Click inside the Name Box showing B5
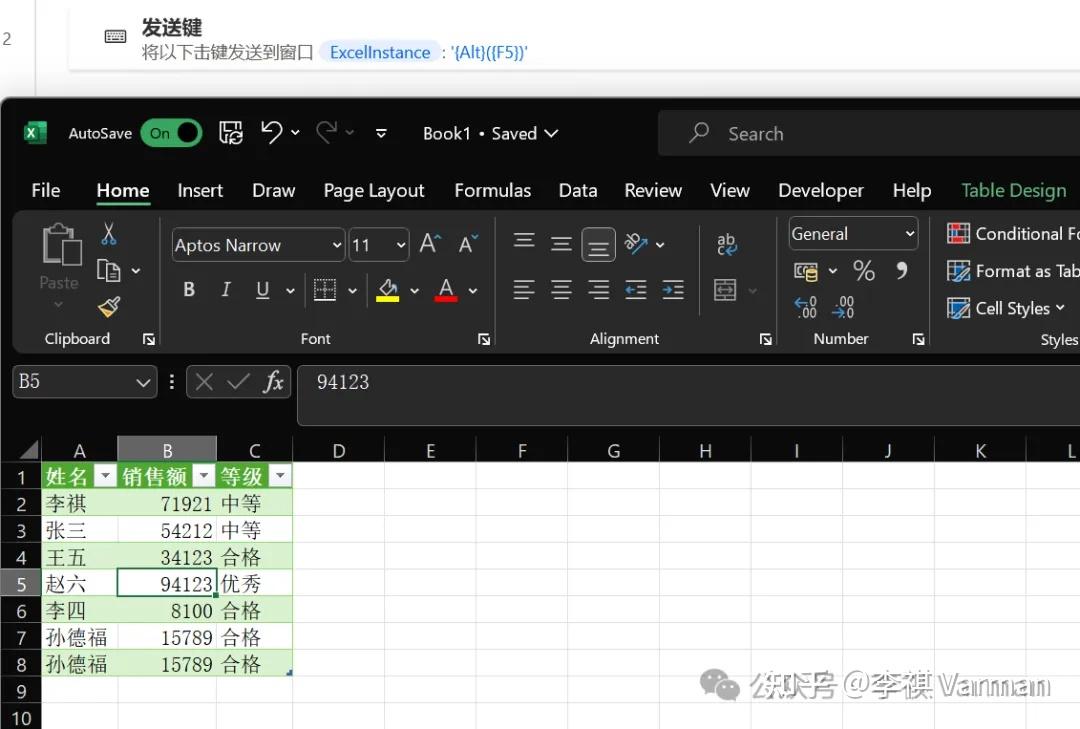Screen dimensions: 1080x729 [70, 381]
